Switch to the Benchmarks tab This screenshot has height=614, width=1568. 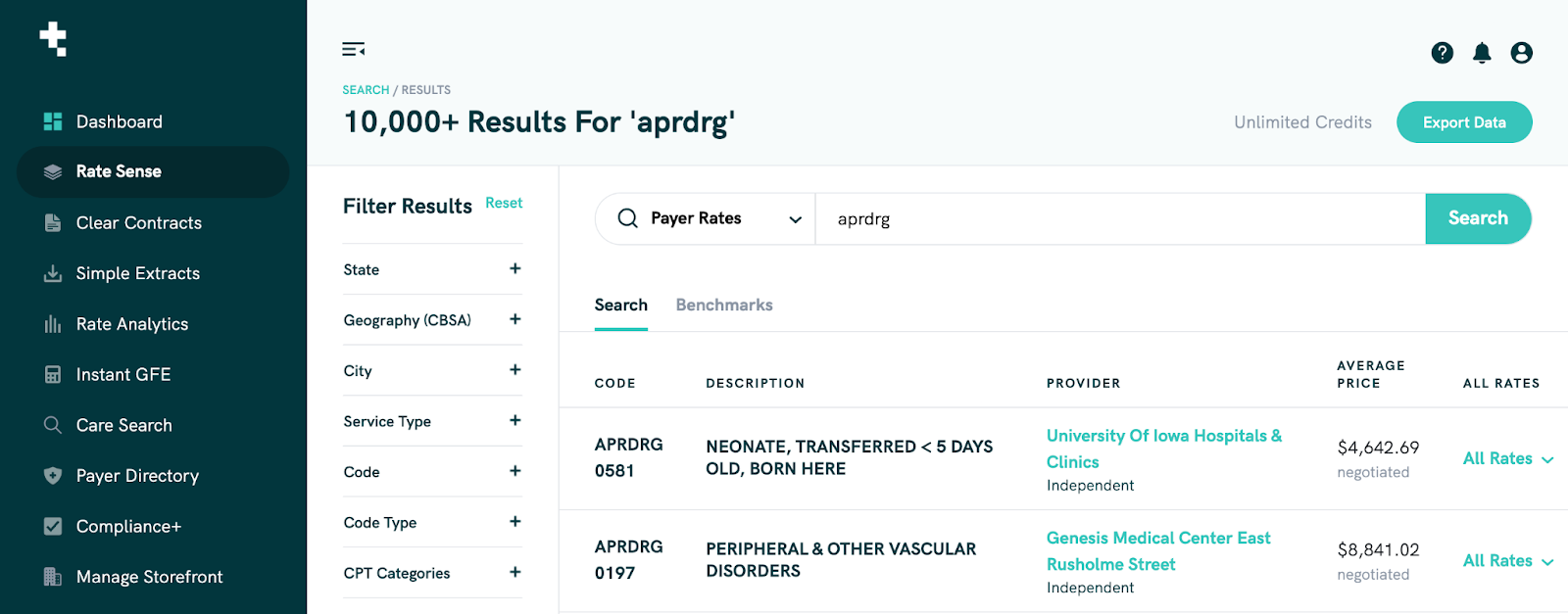point(724,306)
